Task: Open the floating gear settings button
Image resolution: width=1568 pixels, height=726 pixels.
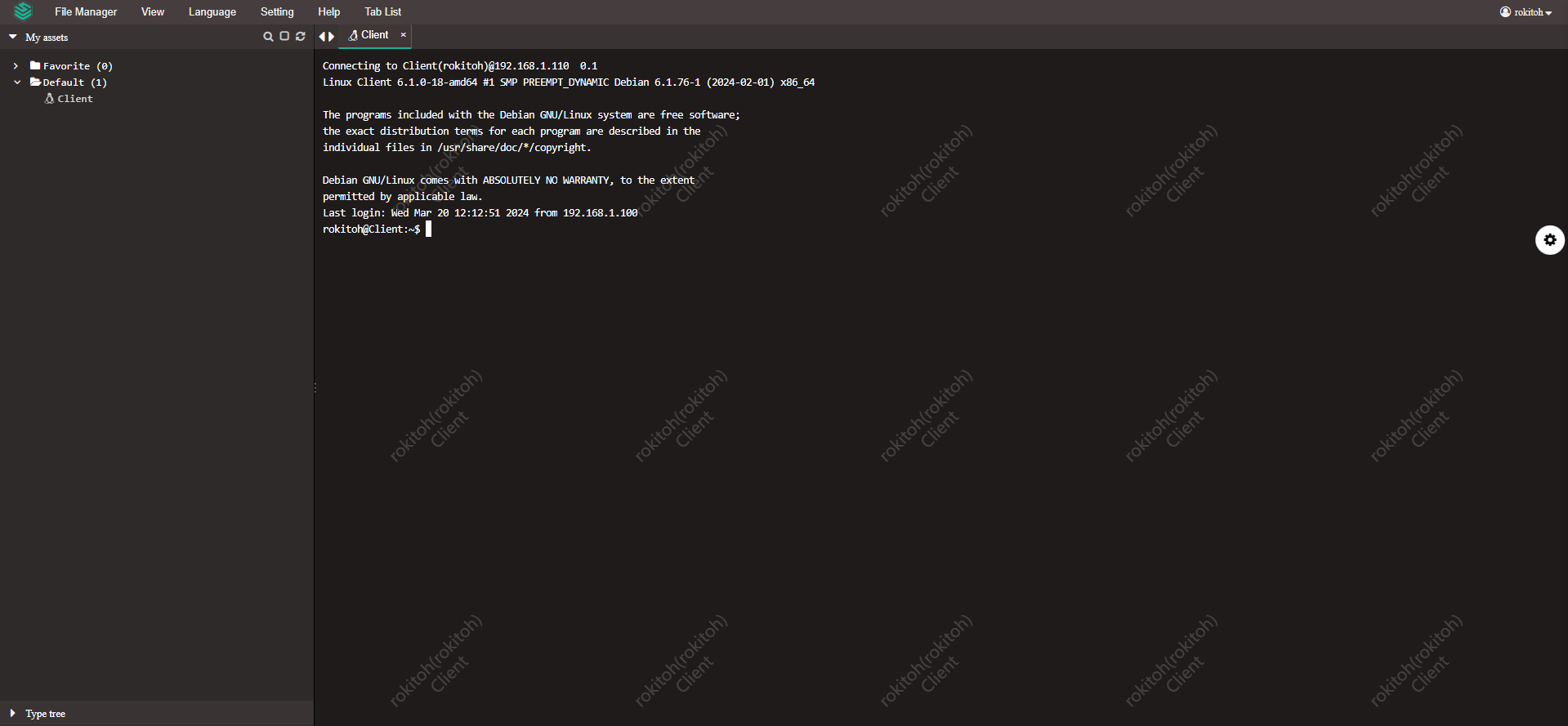Action: [x=1549, y=240]
